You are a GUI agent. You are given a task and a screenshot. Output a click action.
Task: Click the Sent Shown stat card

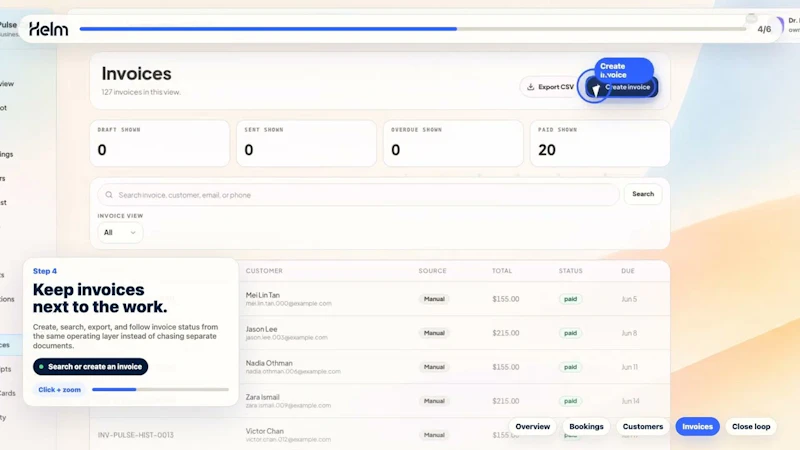click(x=306, y=143)
